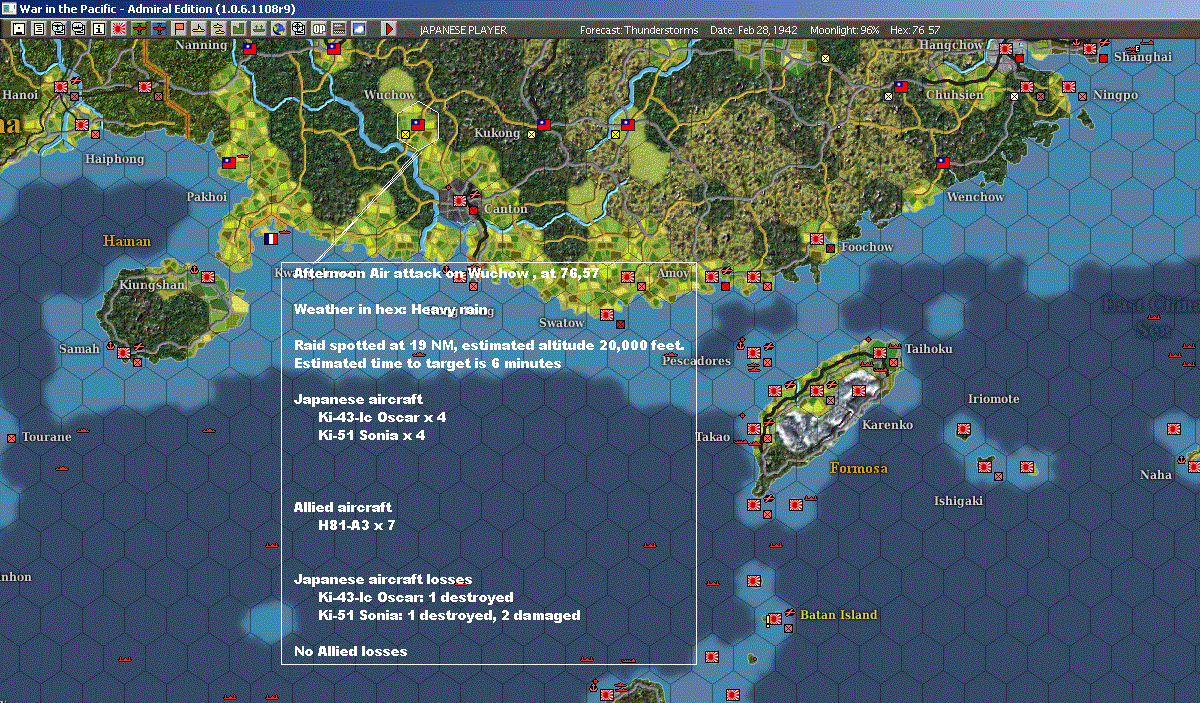Select the Japanese flag base at Canton
Screen dimensions: 1200x703
point(462,200)
